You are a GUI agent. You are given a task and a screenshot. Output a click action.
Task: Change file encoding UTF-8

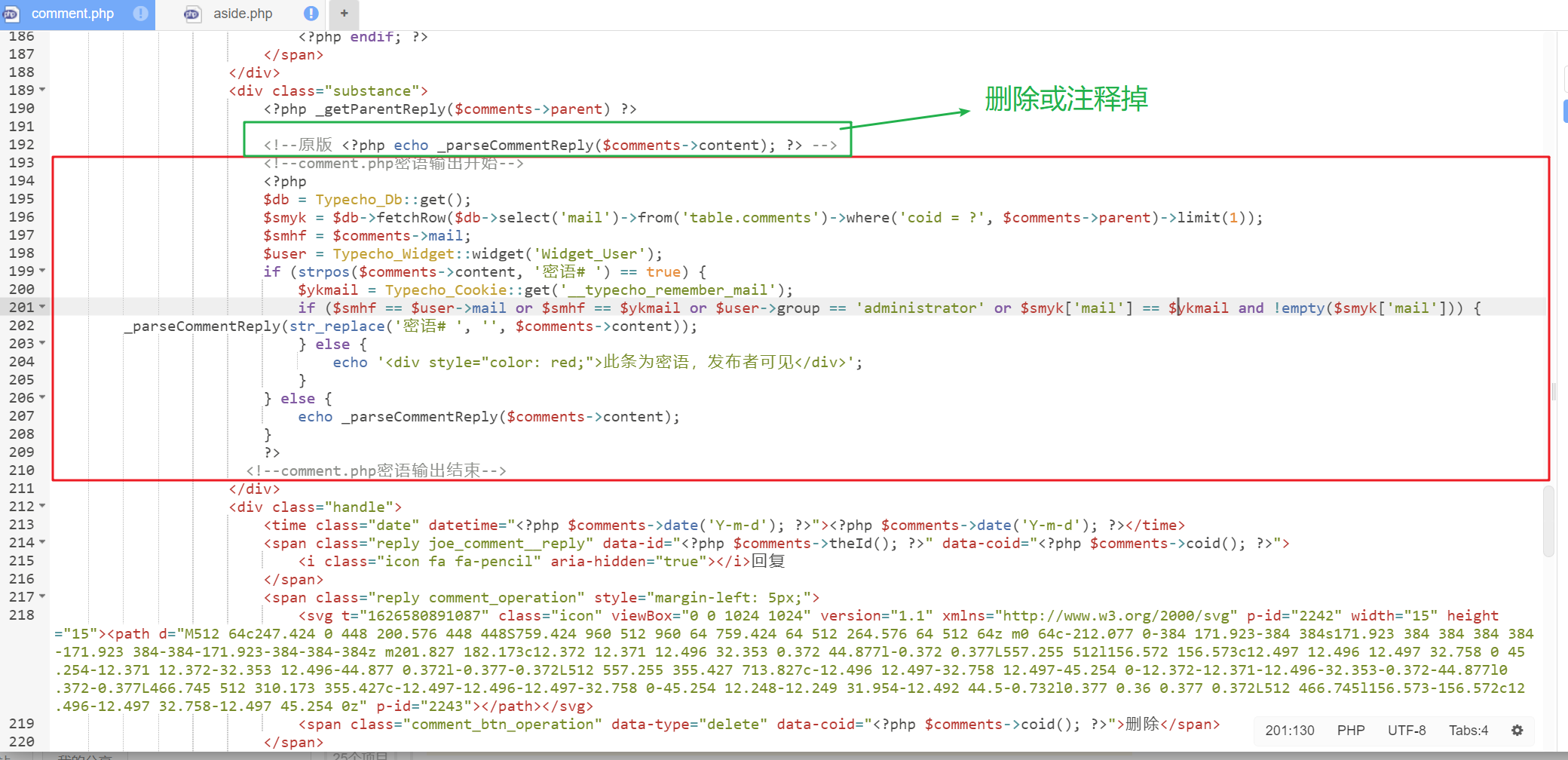coord(1407,730)
